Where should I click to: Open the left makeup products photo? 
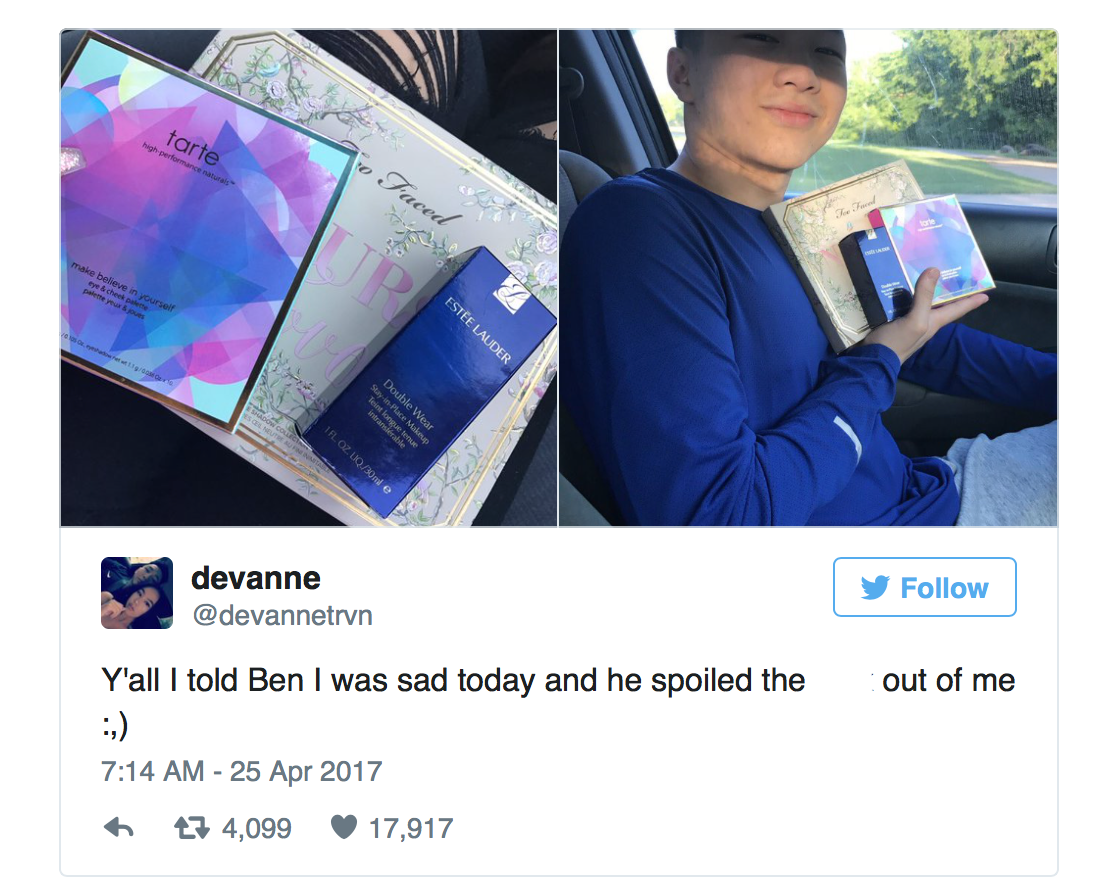pyautogui.click(x=309, y=277)
